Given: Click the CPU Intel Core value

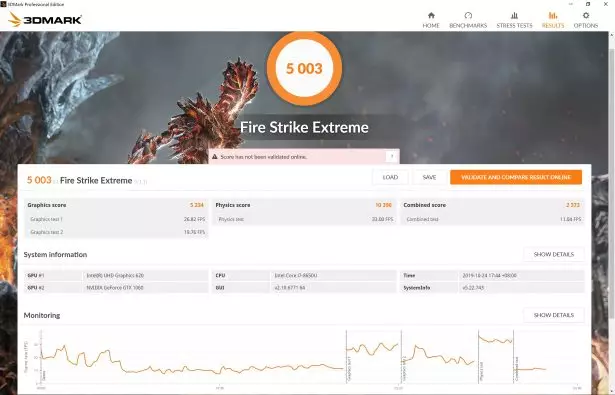Looking at the screenshot, I should tap(296, 275).
